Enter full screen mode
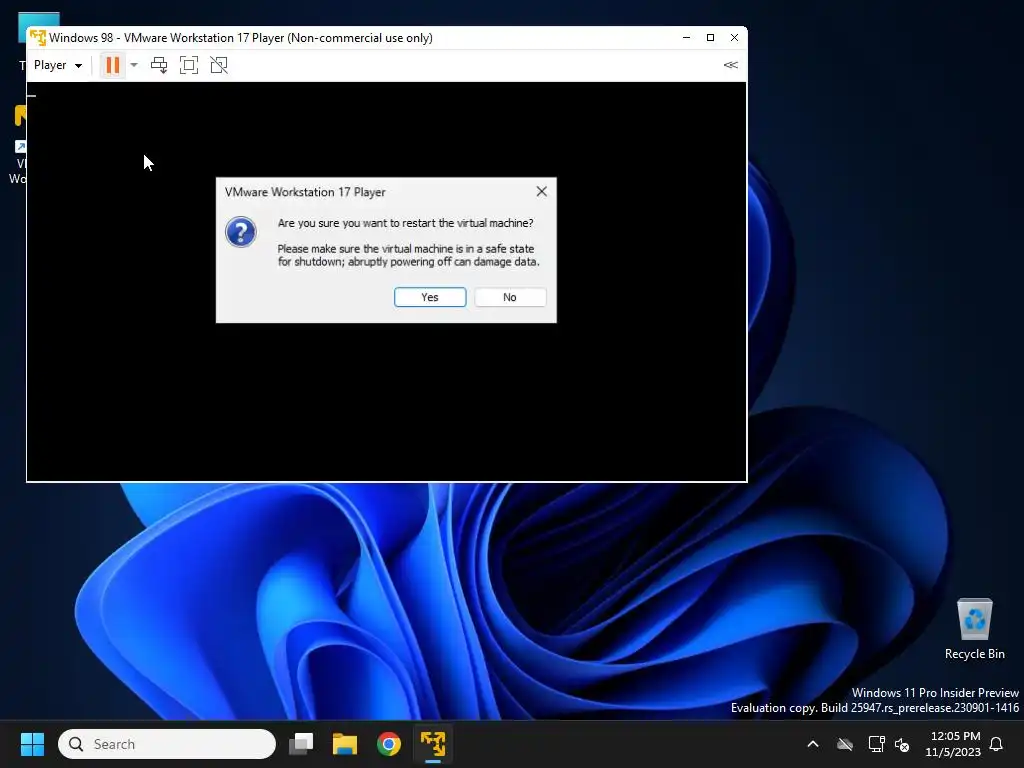This screenshot has height=768, width=1024. click(189, 65)
